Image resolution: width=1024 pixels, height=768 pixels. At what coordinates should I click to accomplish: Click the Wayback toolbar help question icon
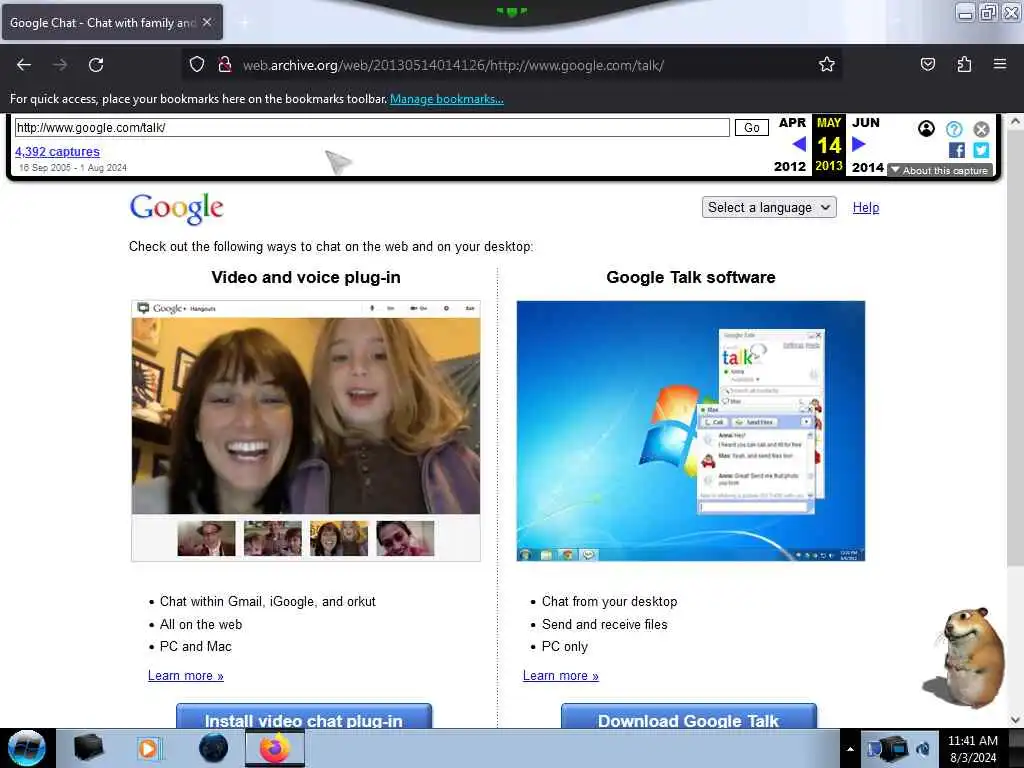[954, 129]
